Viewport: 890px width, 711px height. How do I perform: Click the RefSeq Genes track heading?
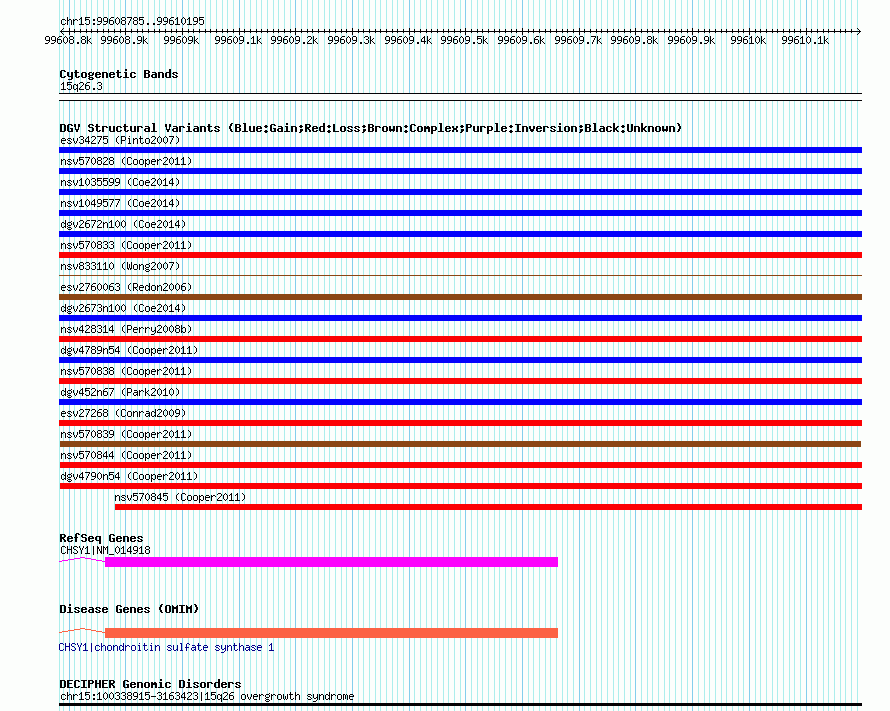(x=101, y=538)
